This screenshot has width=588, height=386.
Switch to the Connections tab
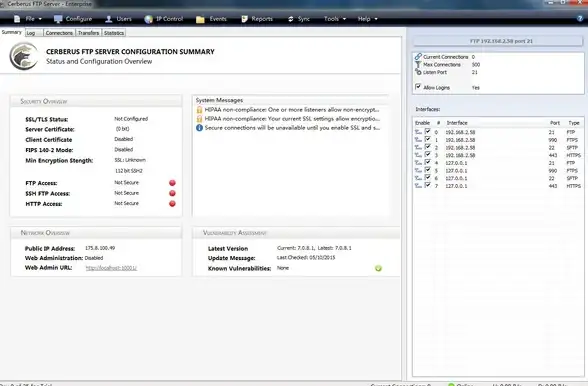[59, 33]
